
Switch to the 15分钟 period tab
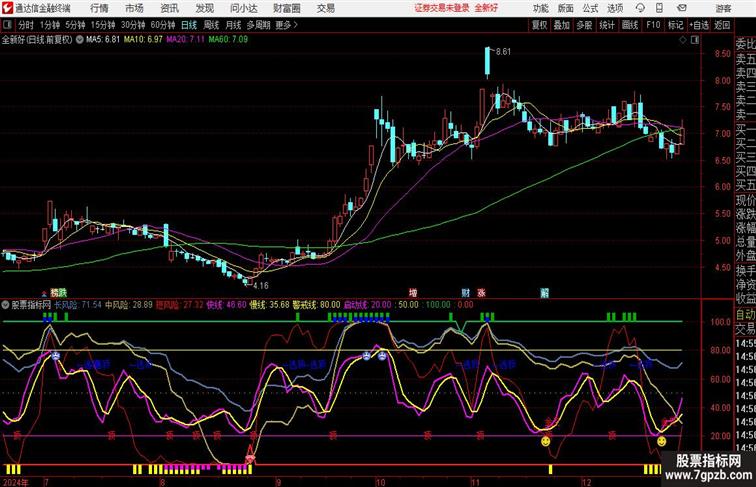(103, 25)
